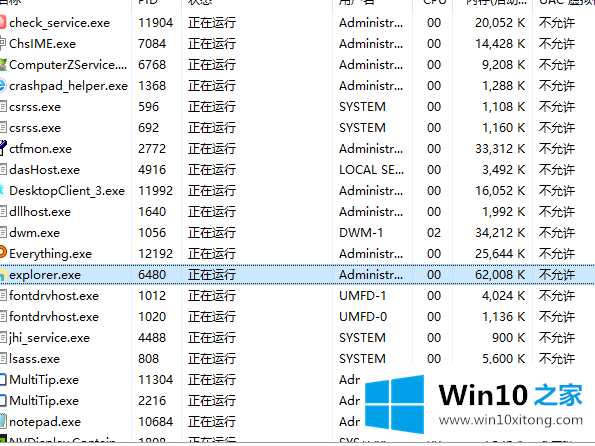Click the MultiTip.exe icon for PID 2216
The height and width of the screenshot is (446, 595).
pos(3,400)
